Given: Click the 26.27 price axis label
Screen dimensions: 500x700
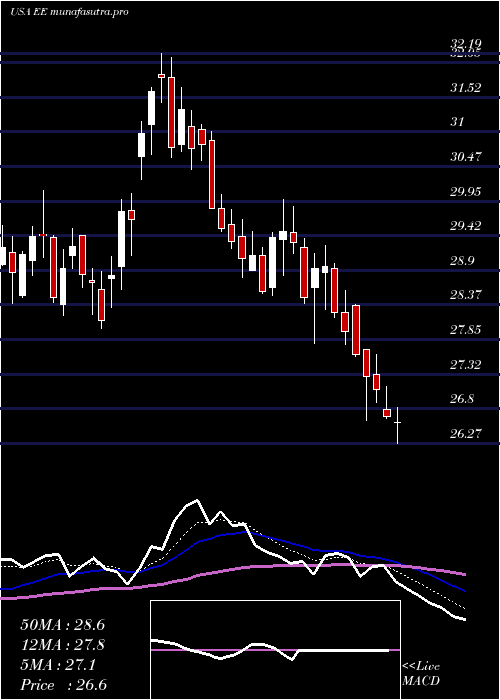Looking at the screenshot, I should (x=466, y=433).
